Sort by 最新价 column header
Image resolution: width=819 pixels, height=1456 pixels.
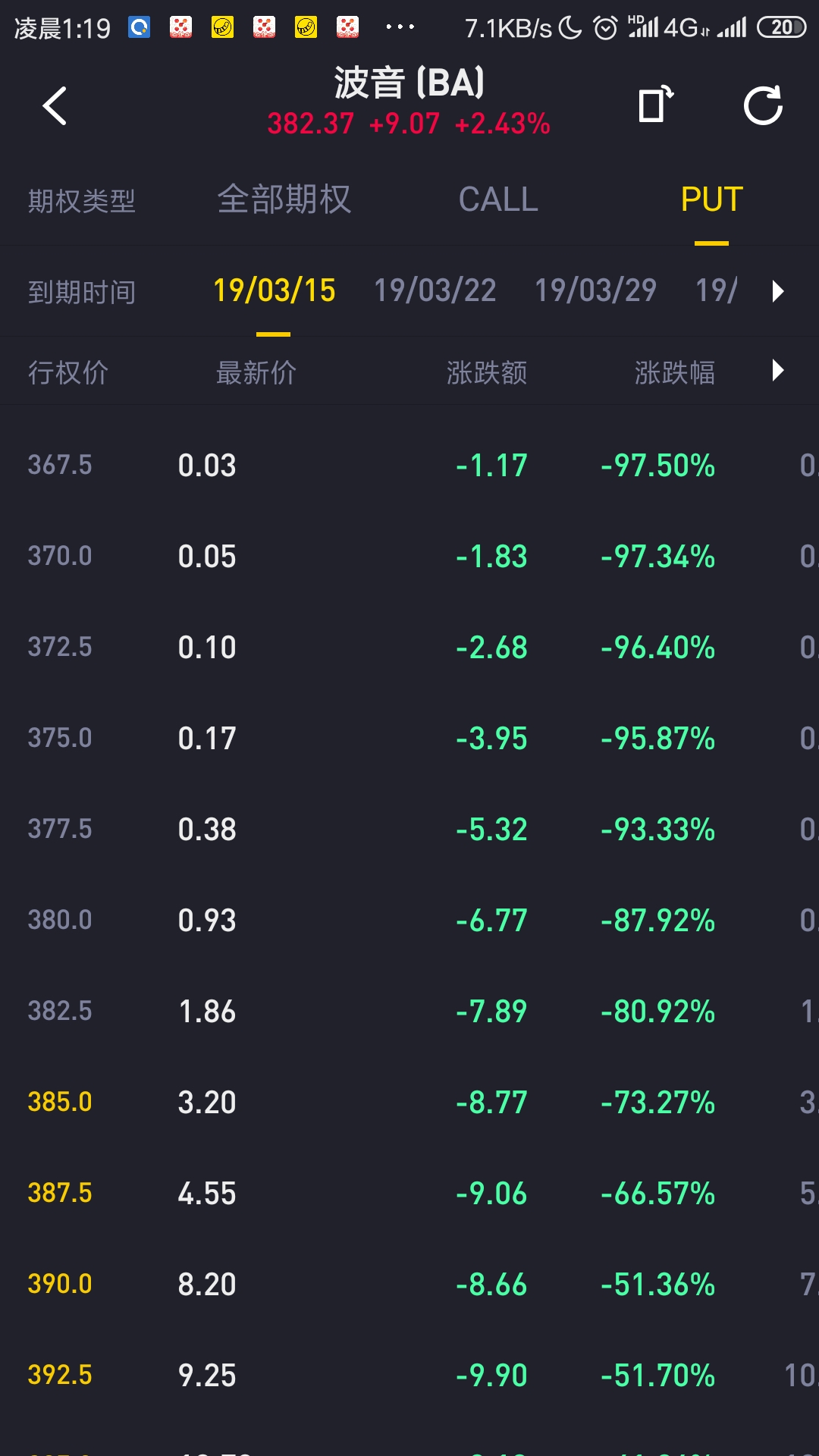coord(256,372)
